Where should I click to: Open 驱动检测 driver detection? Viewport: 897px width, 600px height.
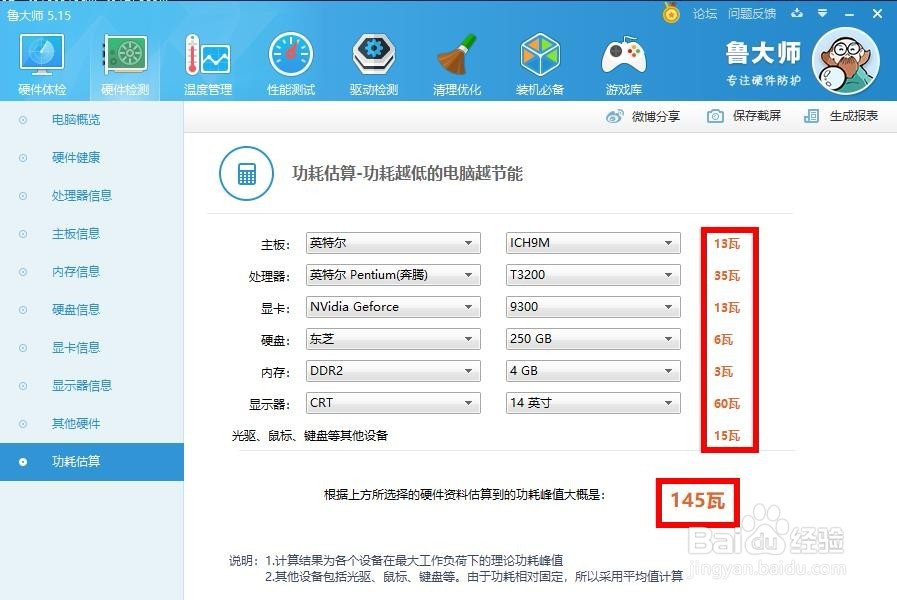[373, 60]
